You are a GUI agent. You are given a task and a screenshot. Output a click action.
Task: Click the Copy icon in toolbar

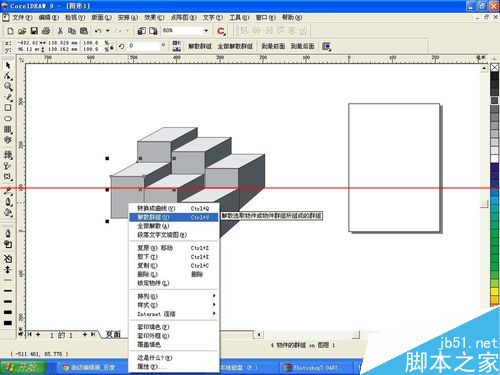click(x=72, y=31)
